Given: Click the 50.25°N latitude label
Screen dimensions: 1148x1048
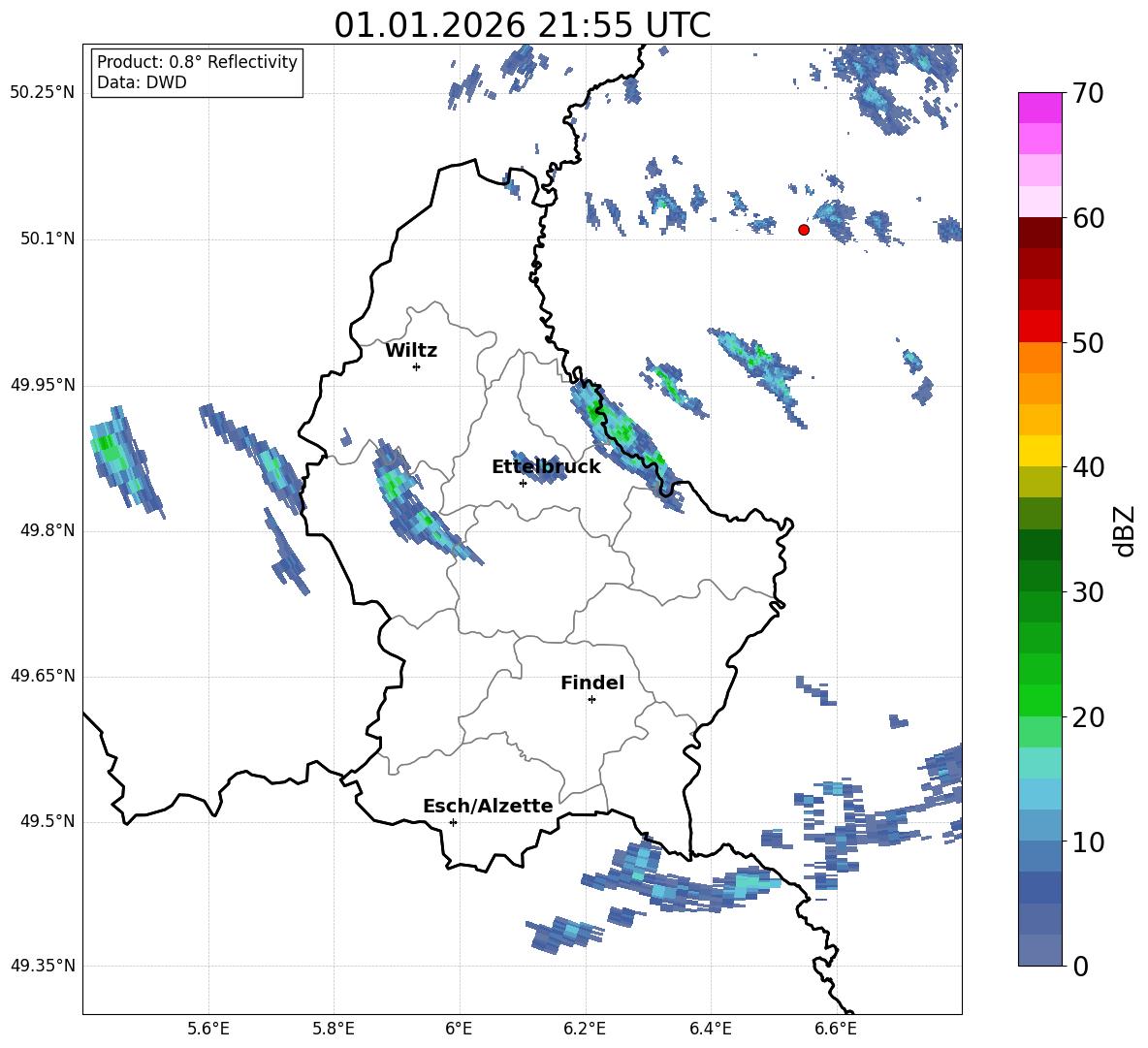Looking at the screenshot, I should [42, 93].
